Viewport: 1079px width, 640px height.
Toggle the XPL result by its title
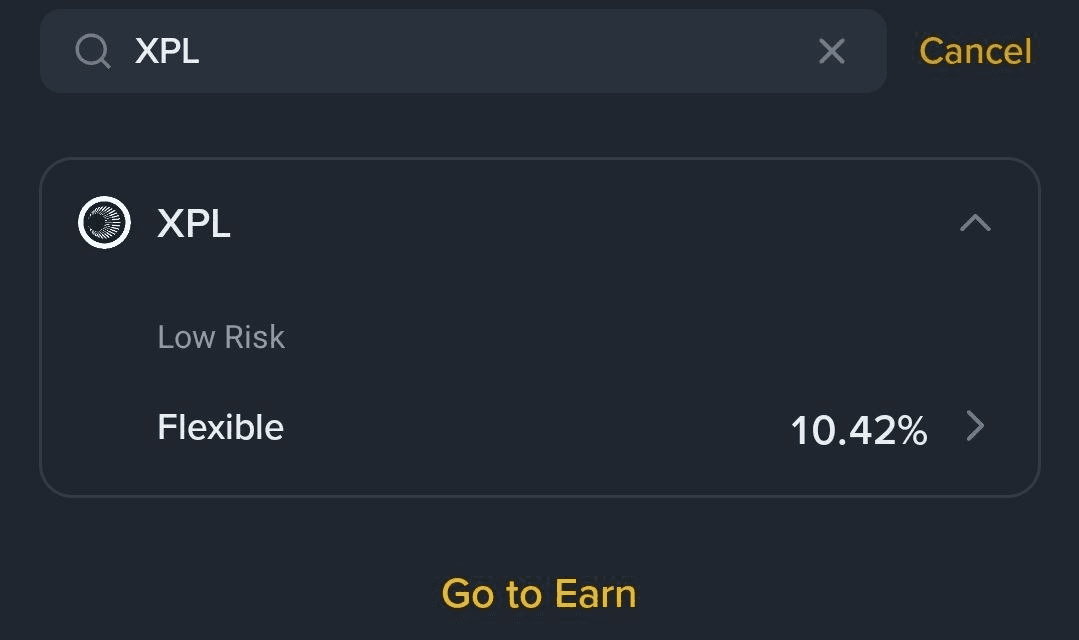(193, 223)
